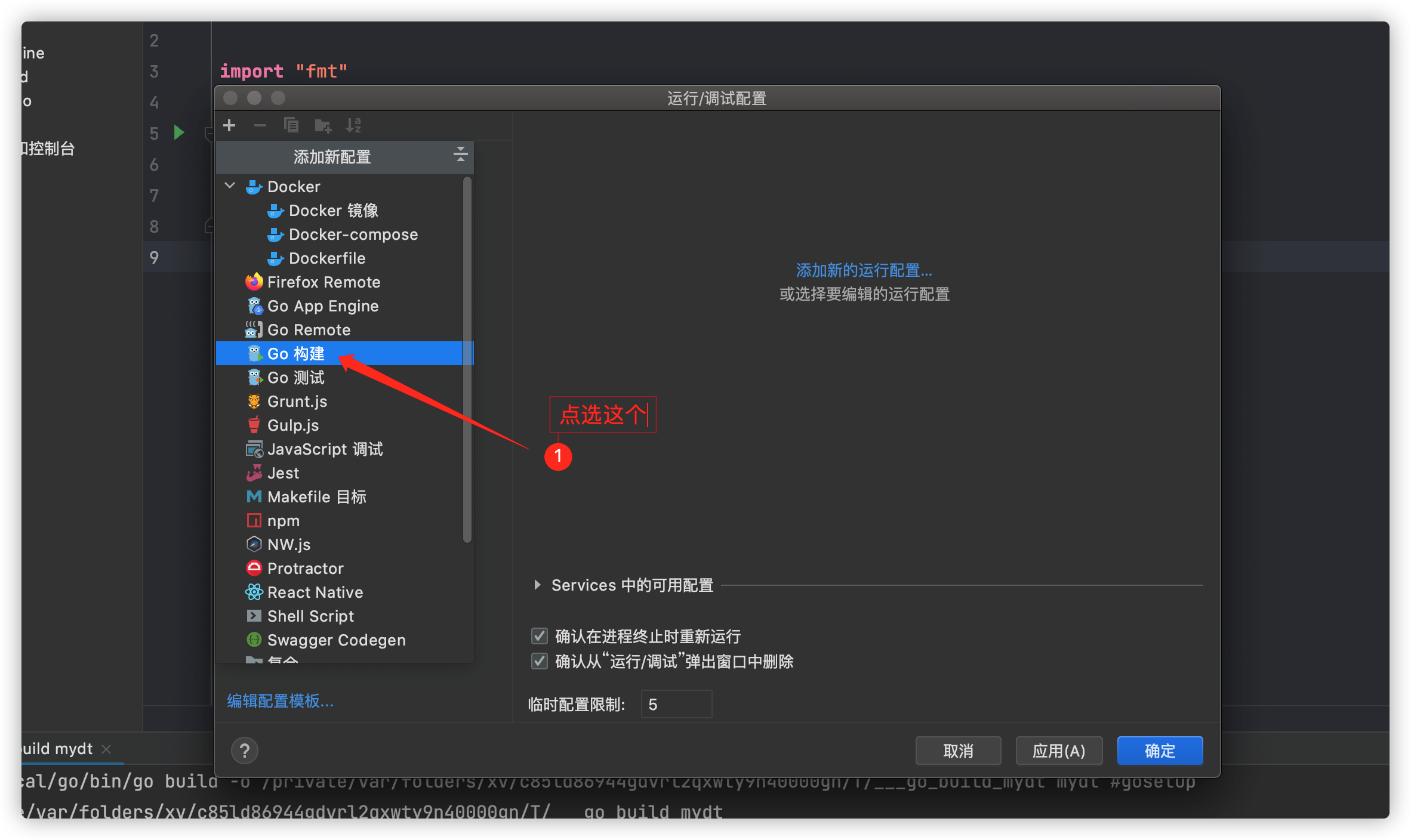
Task: Toggle 确认在进程终止时重新运行 checkbox
Action: [540, 636]
